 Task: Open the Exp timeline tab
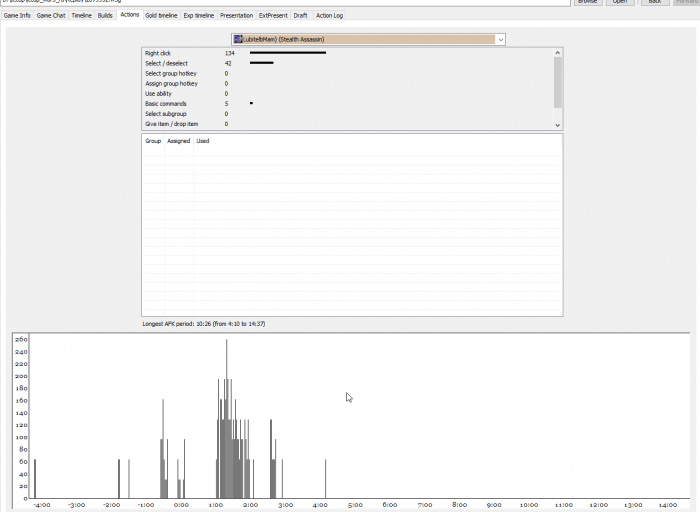point(199,16)
